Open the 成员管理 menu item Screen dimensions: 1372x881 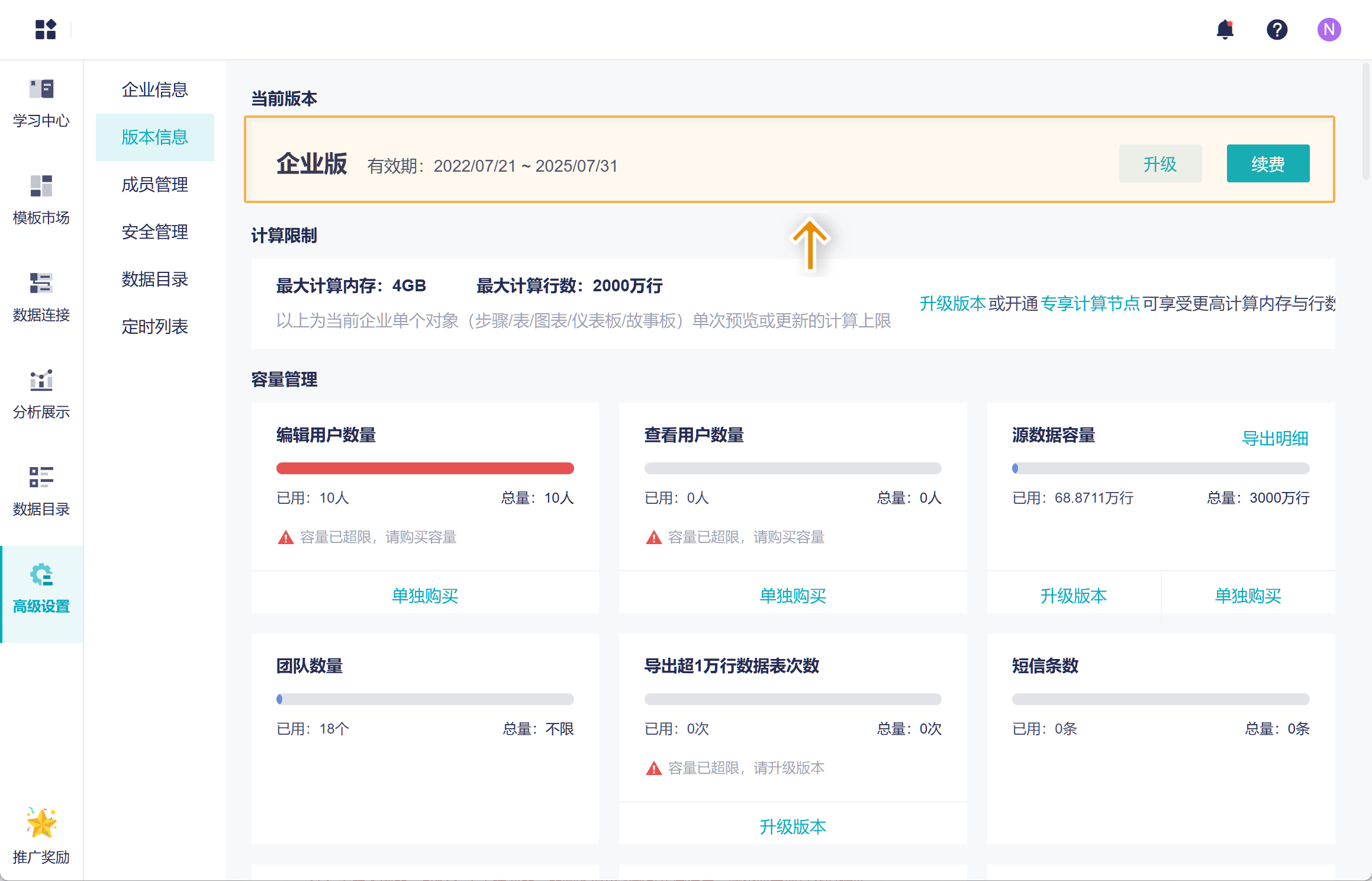tap(154, 184)
